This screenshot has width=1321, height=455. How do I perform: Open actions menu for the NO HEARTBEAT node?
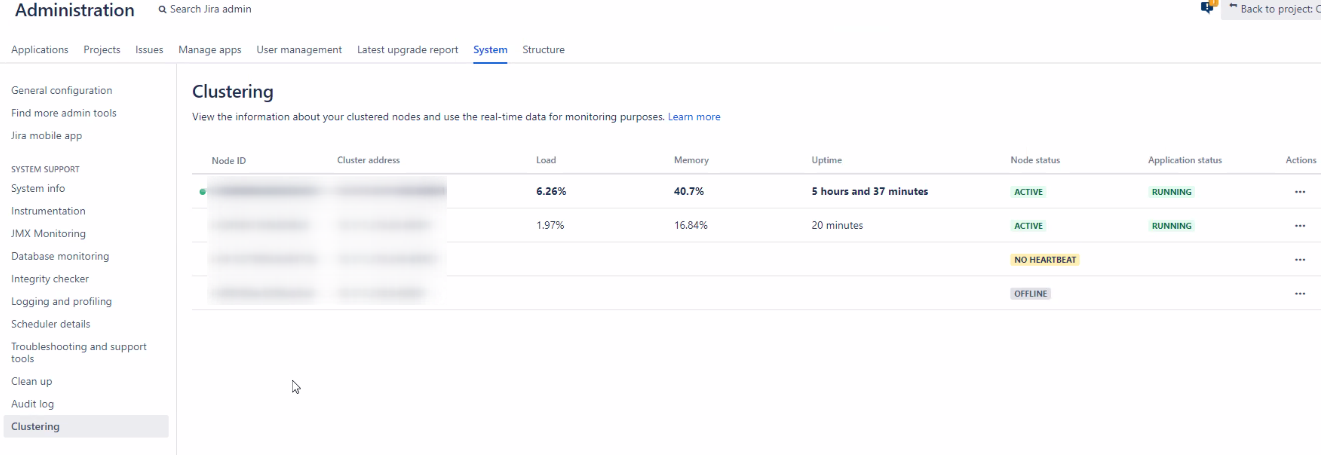(1299, 260)
